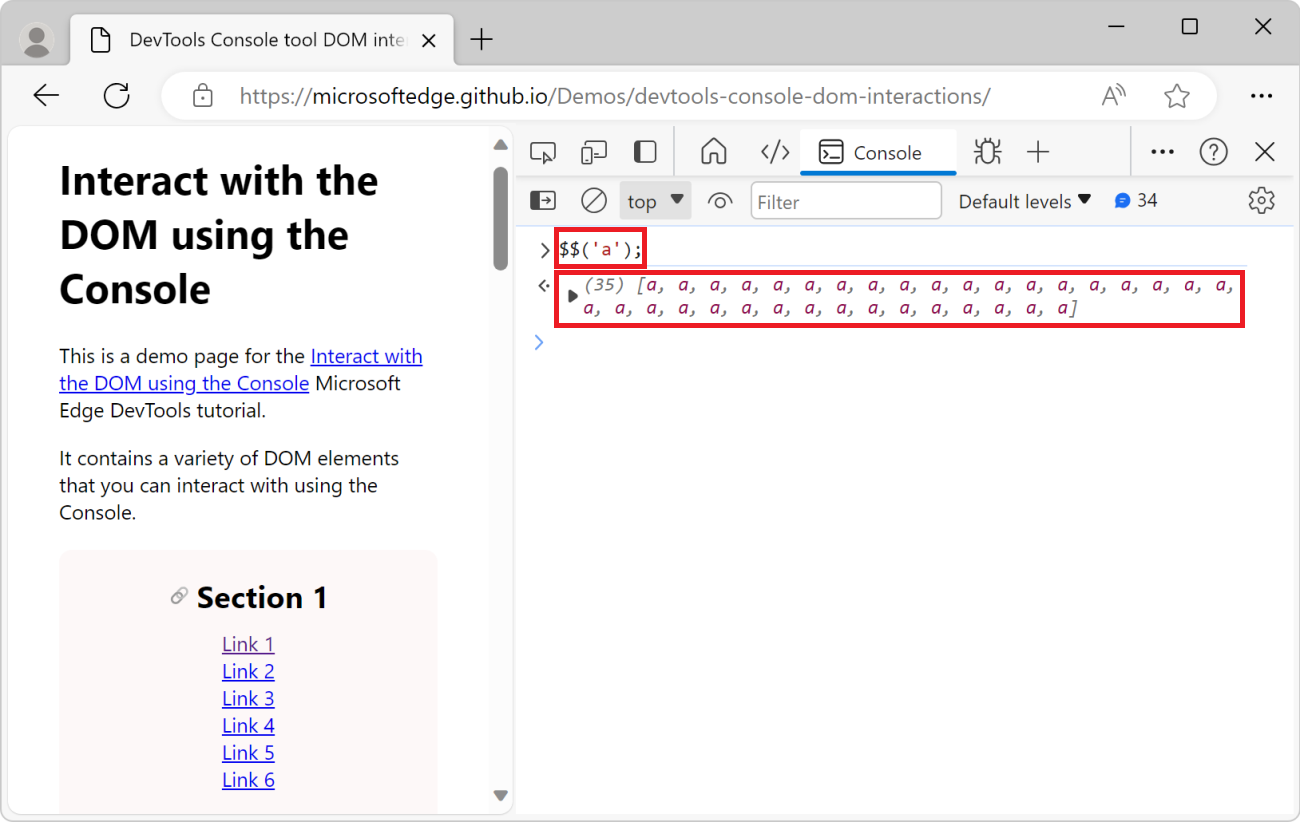This screenshot has height=822, width=1300.
Task: Open the customize DevTools menu
Action: coord(1161,152)
